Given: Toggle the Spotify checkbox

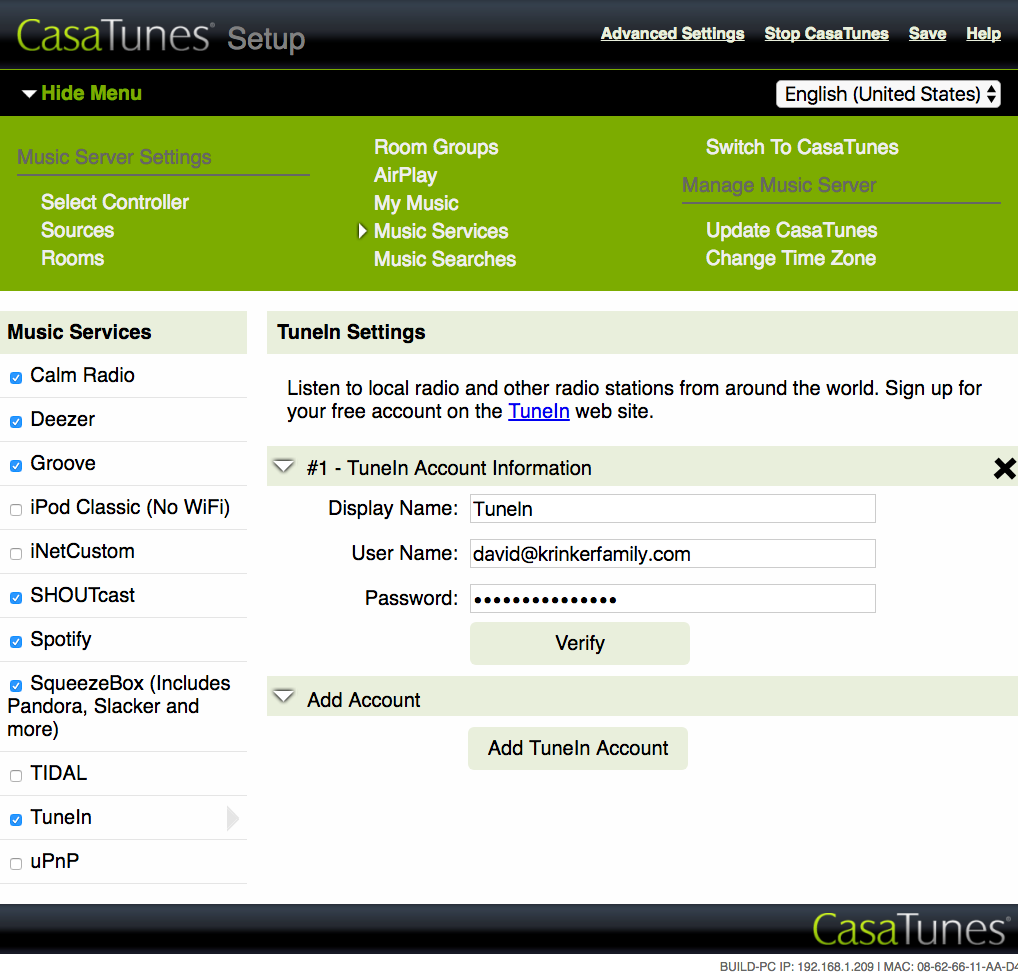Looking at the screenshot, I should click(x=16, y=642).
